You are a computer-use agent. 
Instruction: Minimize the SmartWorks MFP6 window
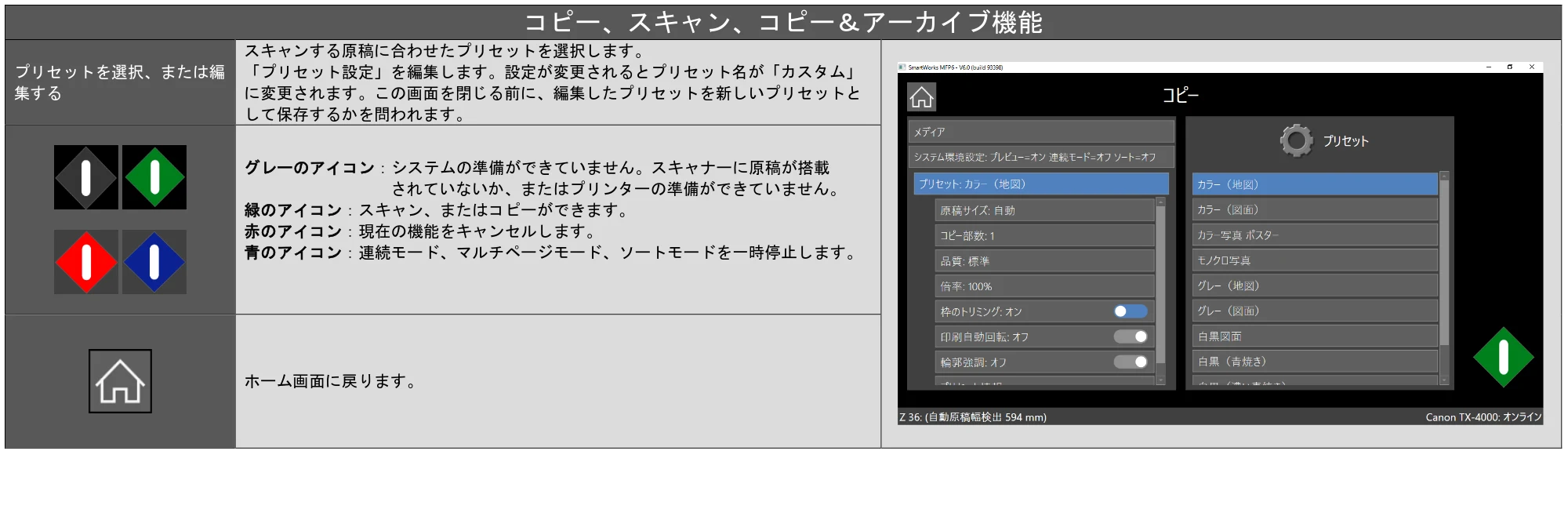coord(1488,67)
